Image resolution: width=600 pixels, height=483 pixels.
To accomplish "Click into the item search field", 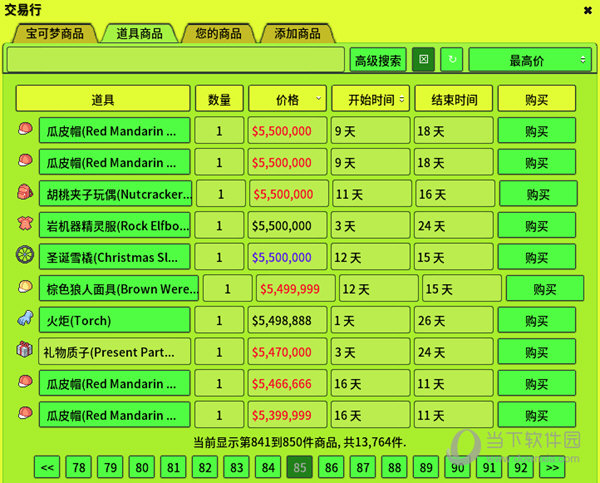I will pos(176,59).
